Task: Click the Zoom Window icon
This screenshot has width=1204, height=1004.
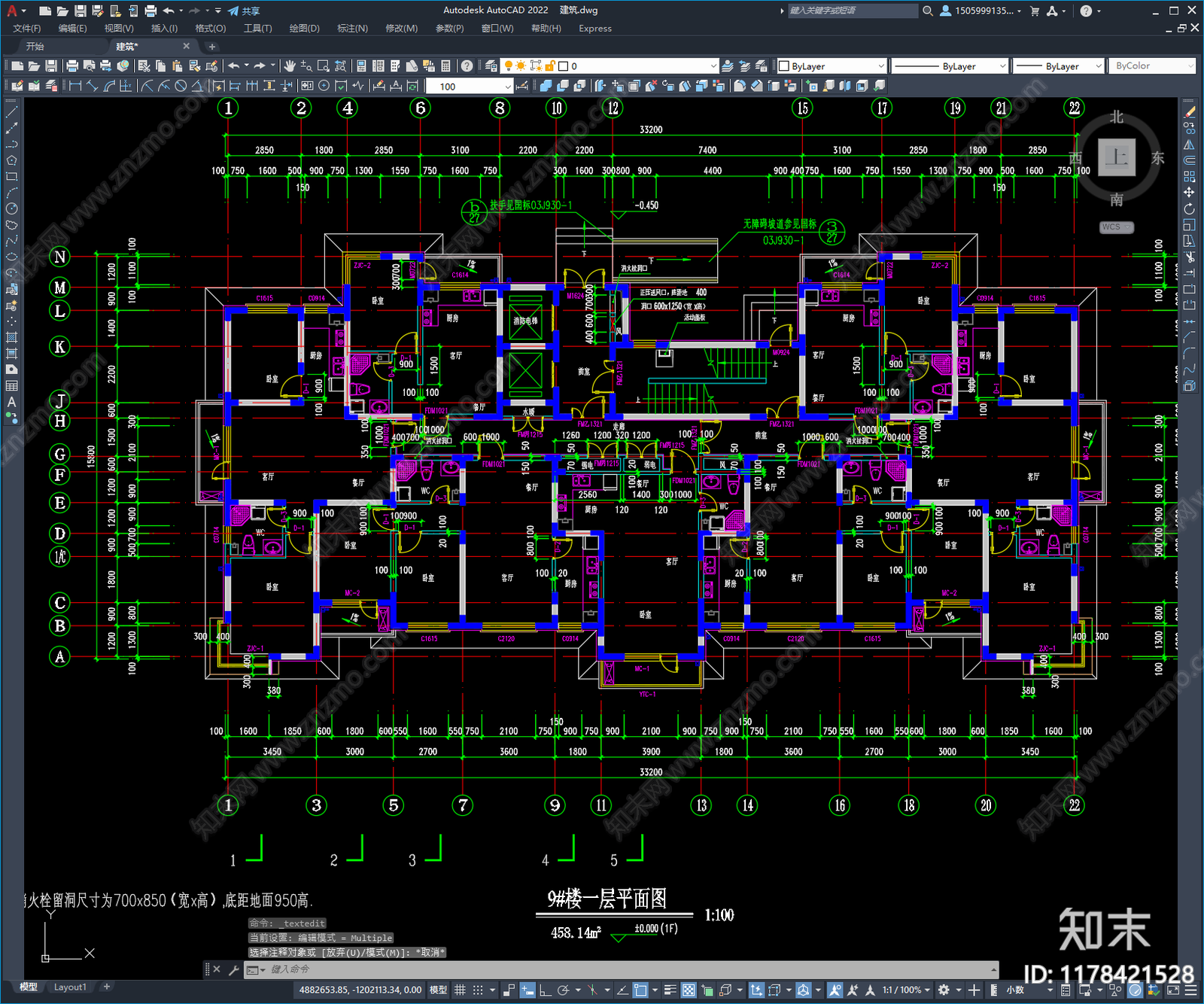Action: coord(324,66)
